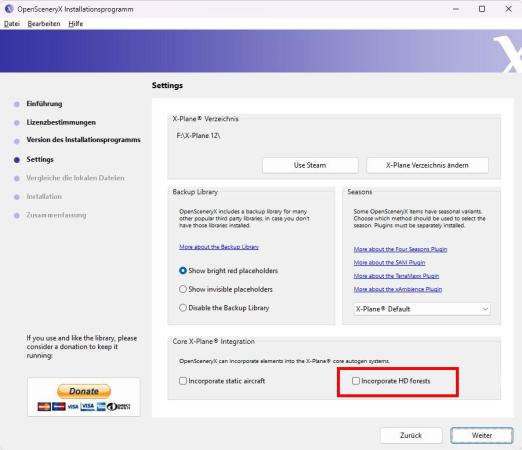
Task: Click the Settings step bullet in sidebar
Action: tap(17, 160)
